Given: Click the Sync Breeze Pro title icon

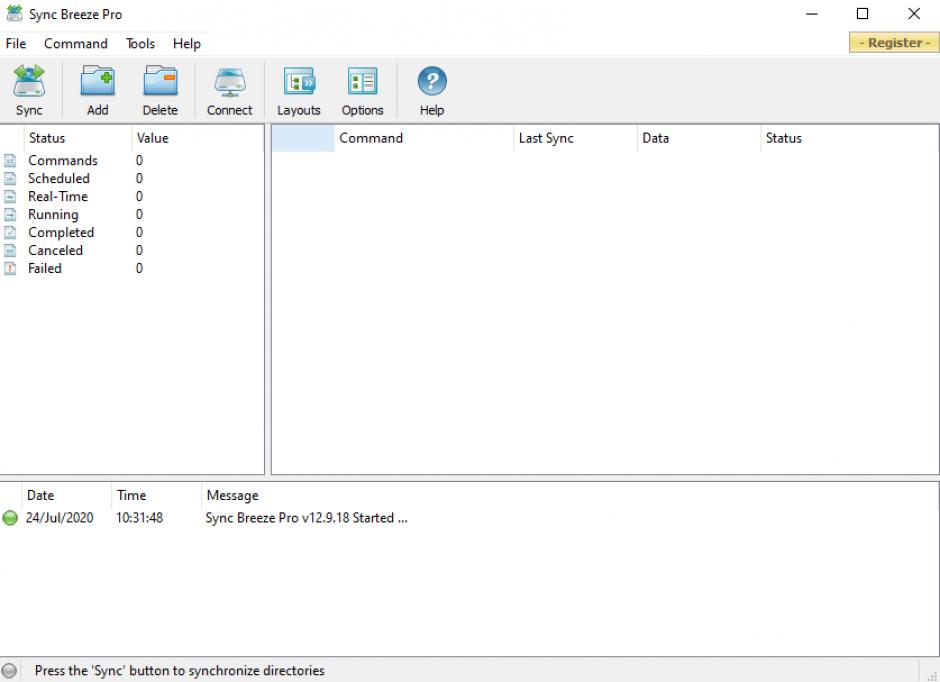Looking at the screenshot, I should 14,13.
